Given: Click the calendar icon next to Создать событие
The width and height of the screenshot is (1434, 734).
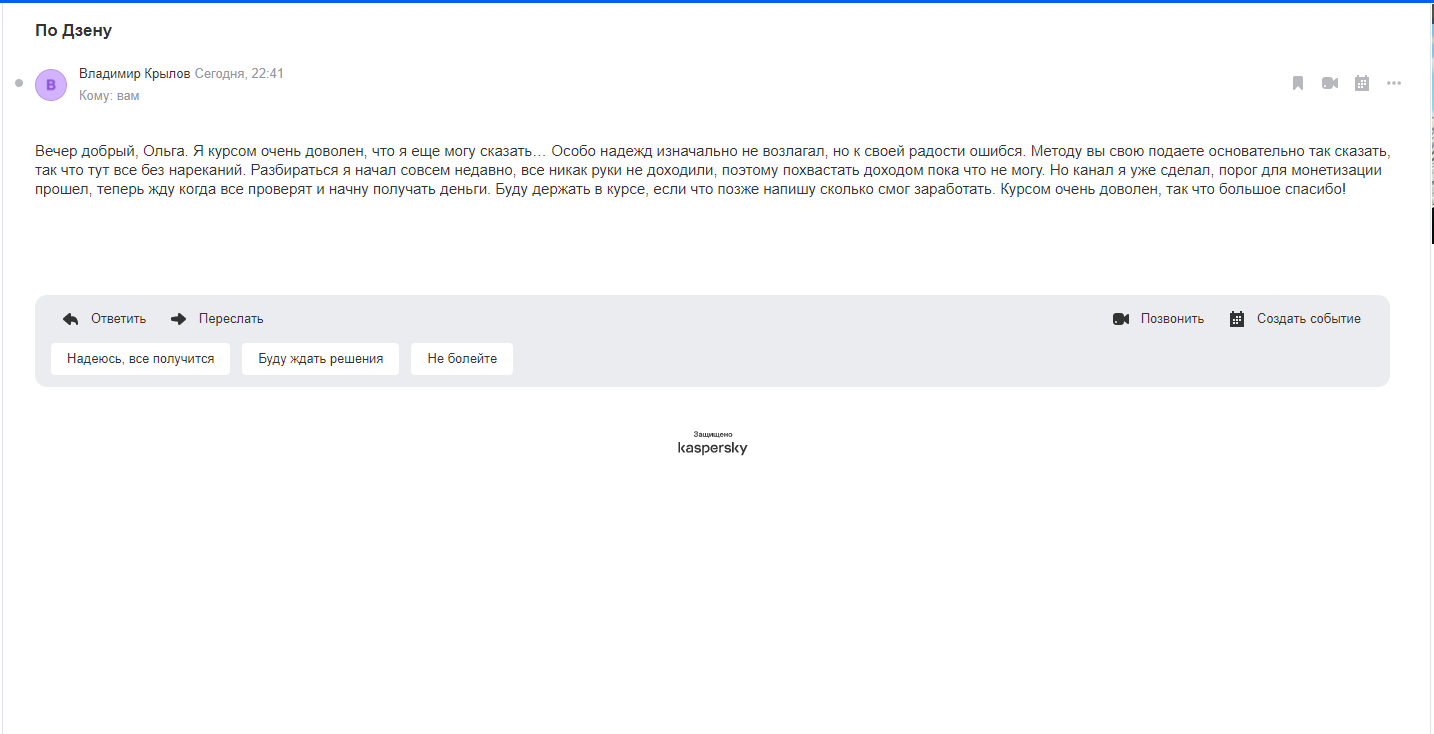Looking at the screenshot, I should (x=1237, y=318).
